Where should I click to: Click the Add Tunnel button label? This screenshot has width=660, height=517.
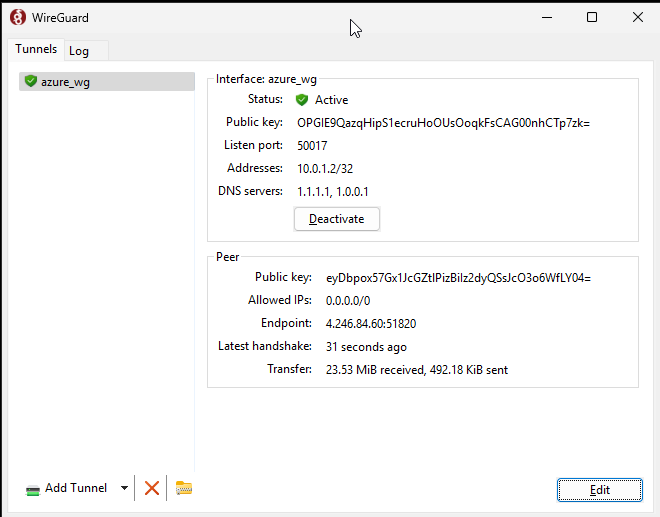tap(76, 488)
